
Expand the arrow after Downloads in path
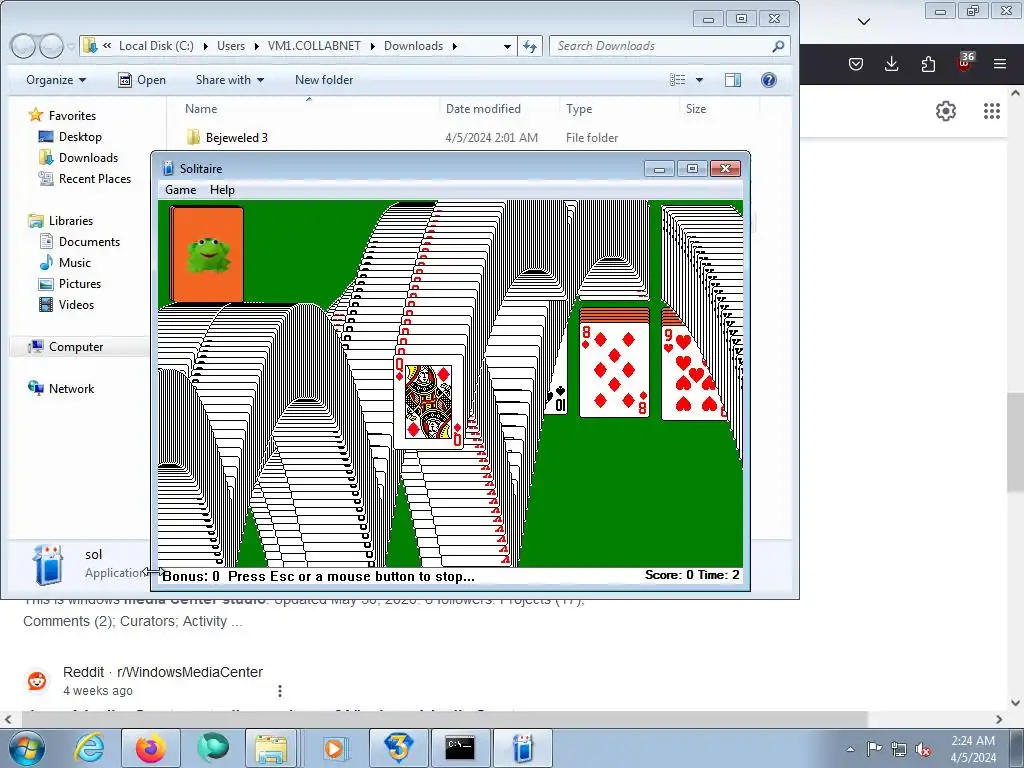coord(455,46)
